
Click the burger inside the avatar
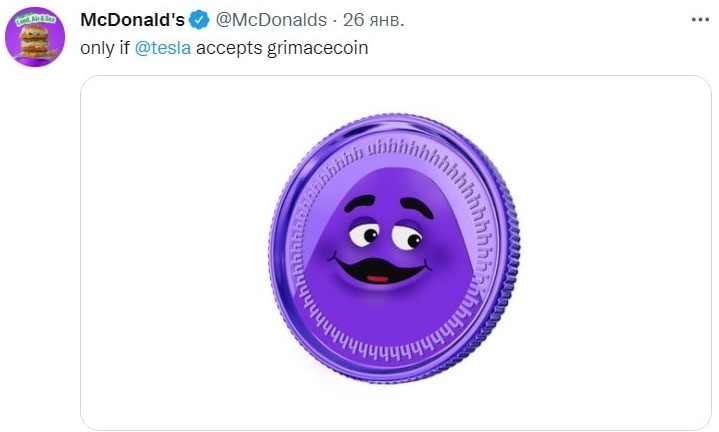33,41
